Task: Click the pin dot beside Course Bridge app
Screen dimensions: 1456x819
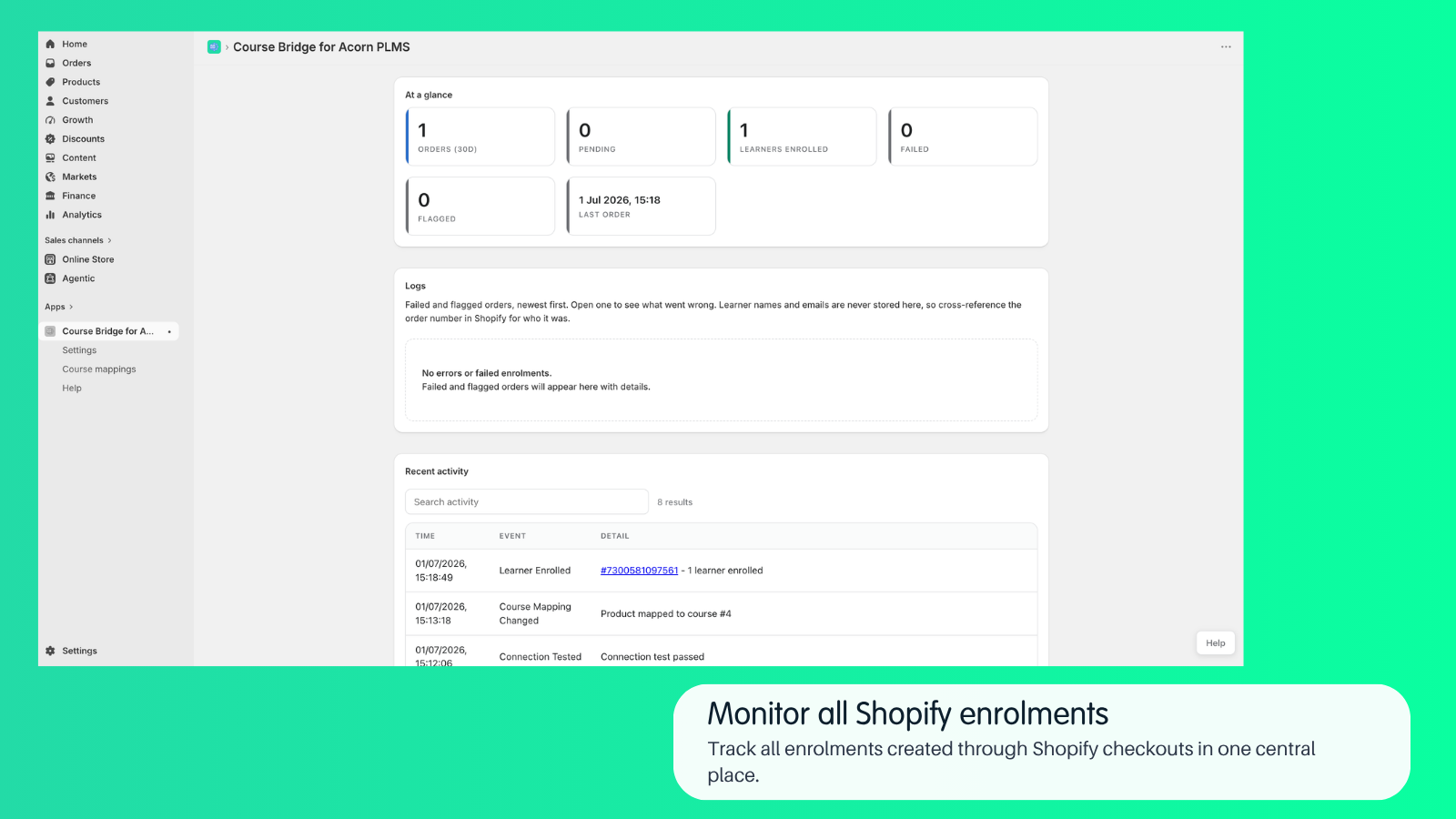Action: [169, 331]
